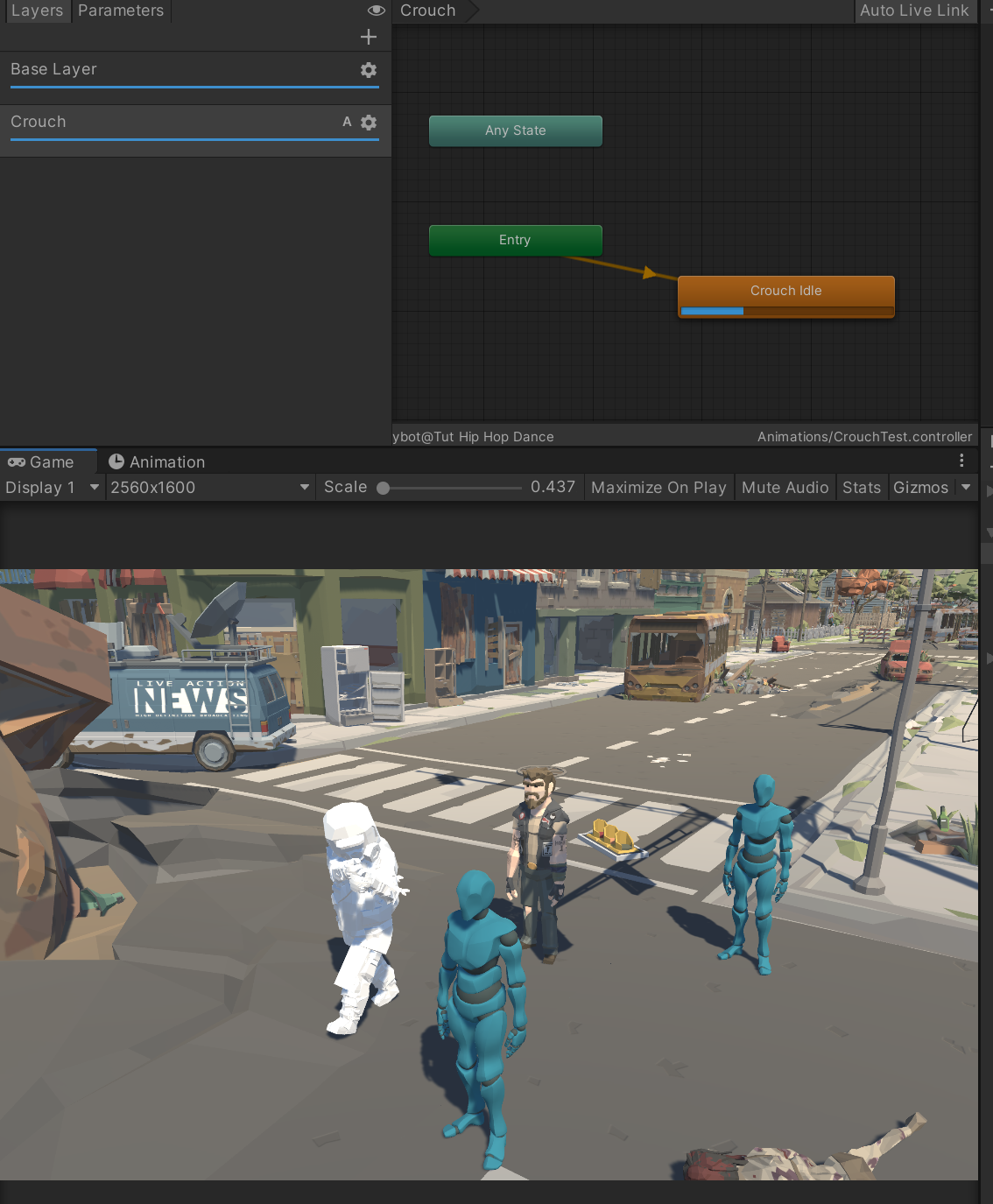Click the Crouch Idle progress bar
Image resolution: width=993 pixels, height=1204 pixels.
[786, 312]
